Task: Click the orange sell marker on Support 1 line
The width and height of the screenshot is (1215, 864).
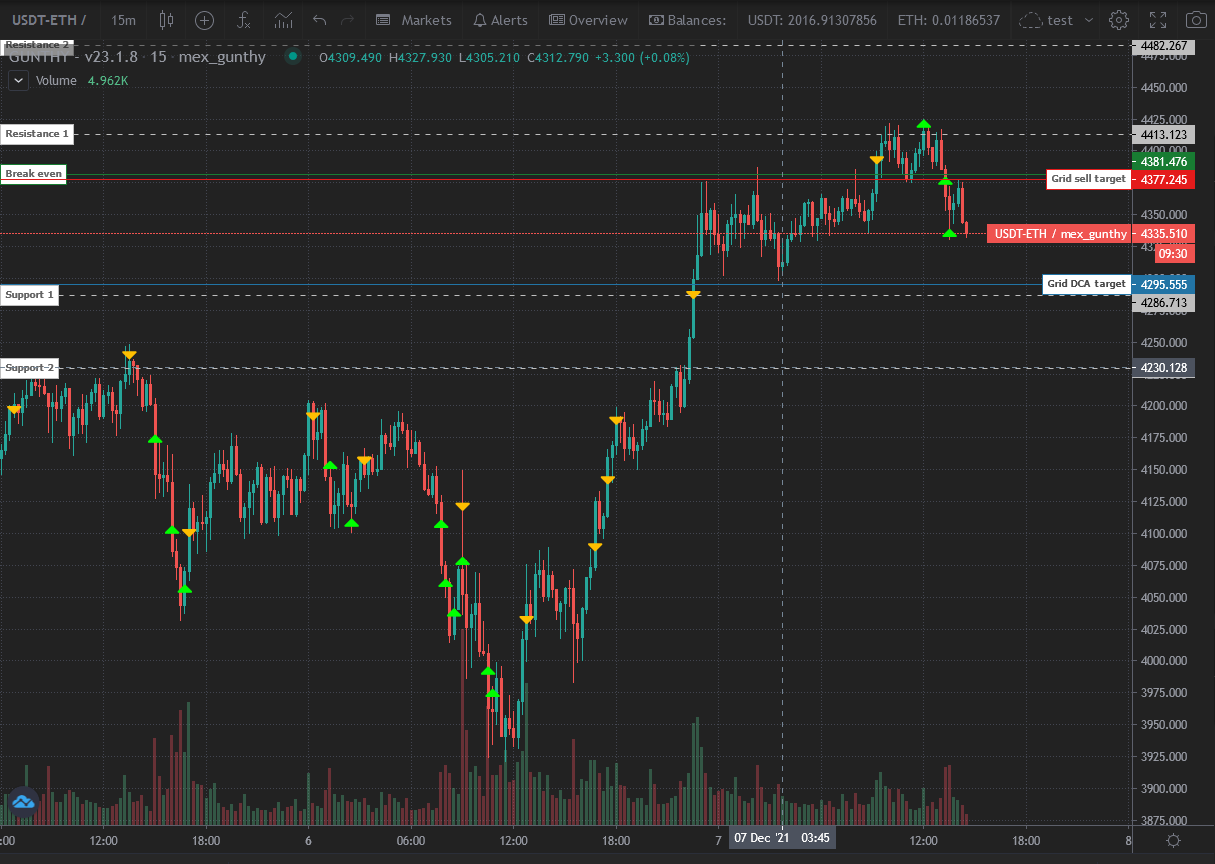Action: [x=693, y=294]
